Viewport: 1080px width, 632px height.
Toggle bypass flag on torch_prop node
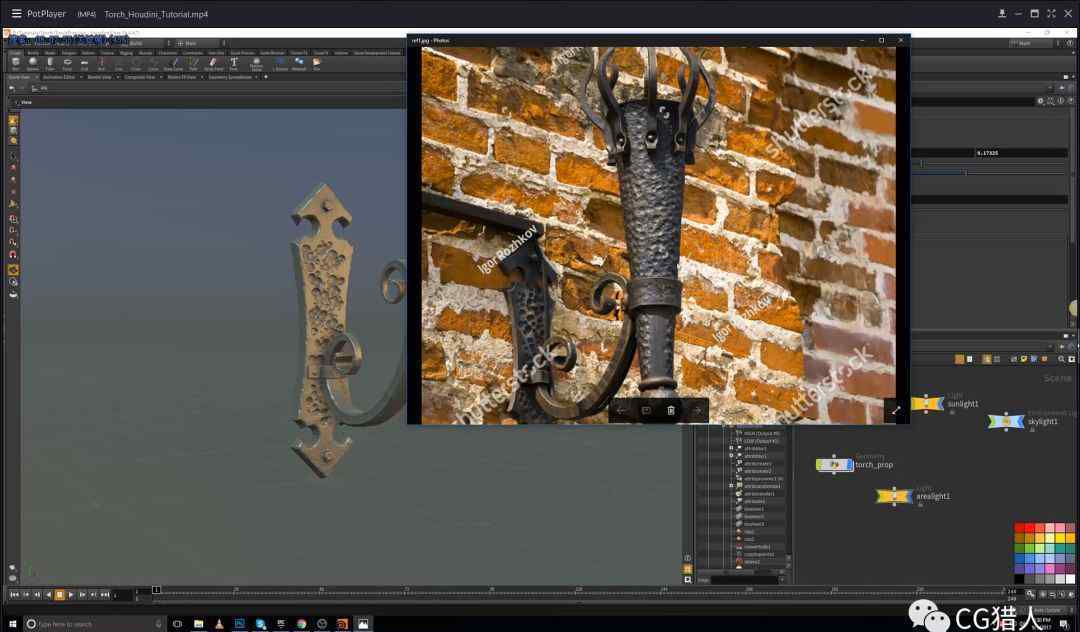coord(820,465)
